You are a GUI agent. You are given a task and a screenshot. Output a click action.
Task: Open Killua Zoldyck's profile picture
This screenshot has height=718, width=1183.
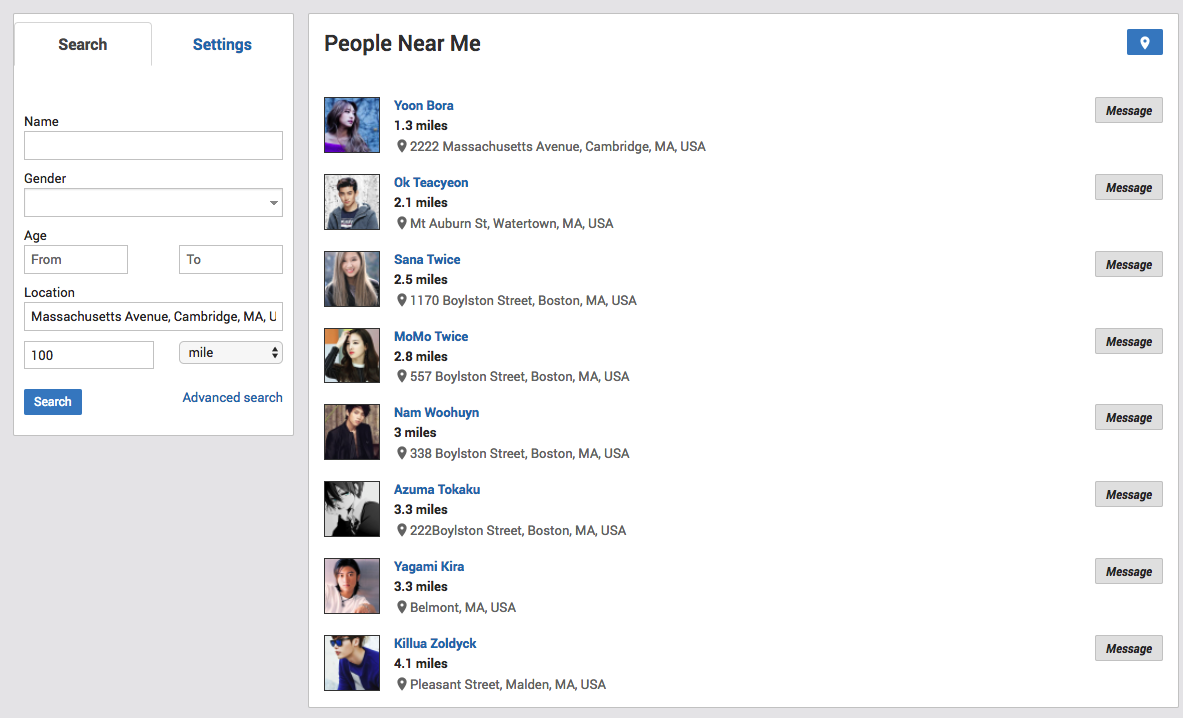point(352,663)
